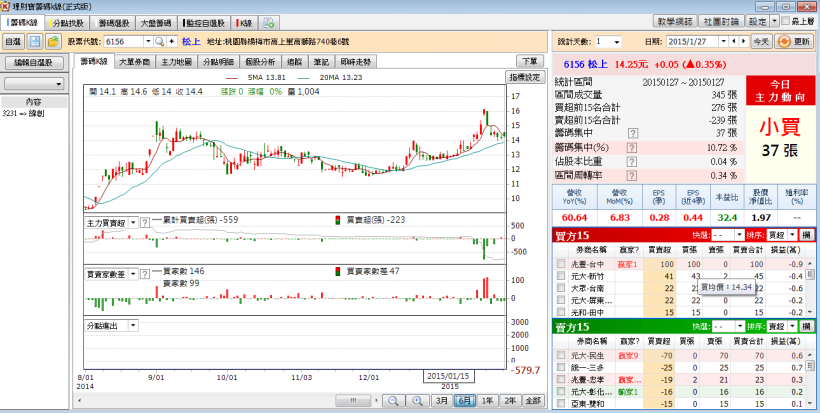Click the save (floppy disk) icon
The height and width of the screenshot is (413, 820).
[x=36, y=41]
